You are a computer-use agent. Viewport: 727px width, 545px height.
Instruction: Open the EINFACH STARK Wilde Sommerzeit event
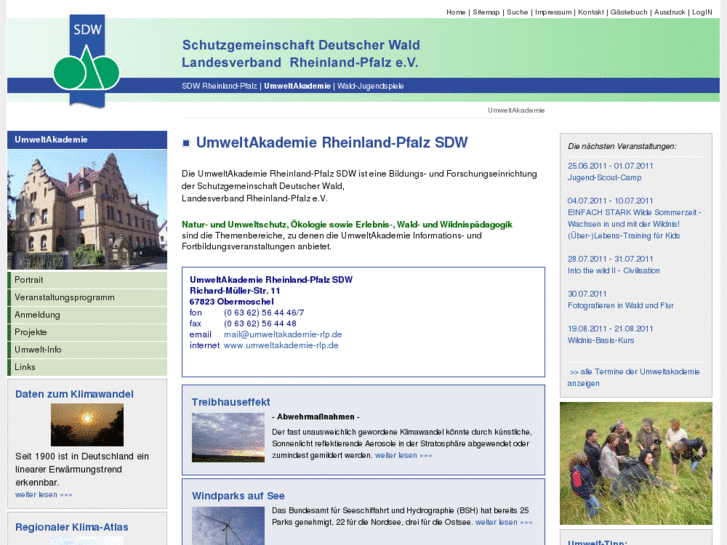pyautogui.click(x=634, y=224)
